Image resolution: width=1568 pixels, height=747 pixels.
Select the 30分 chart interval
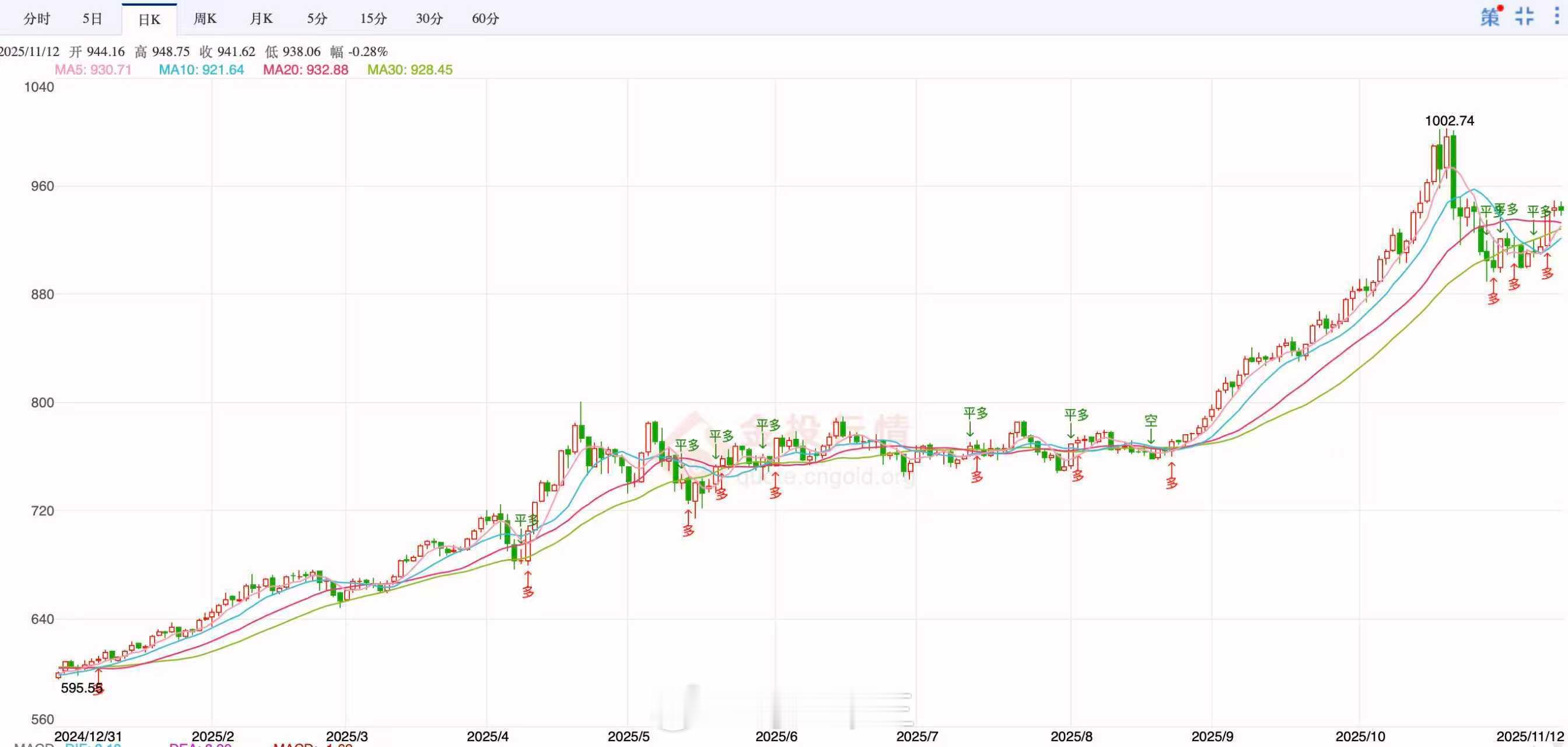429,19
